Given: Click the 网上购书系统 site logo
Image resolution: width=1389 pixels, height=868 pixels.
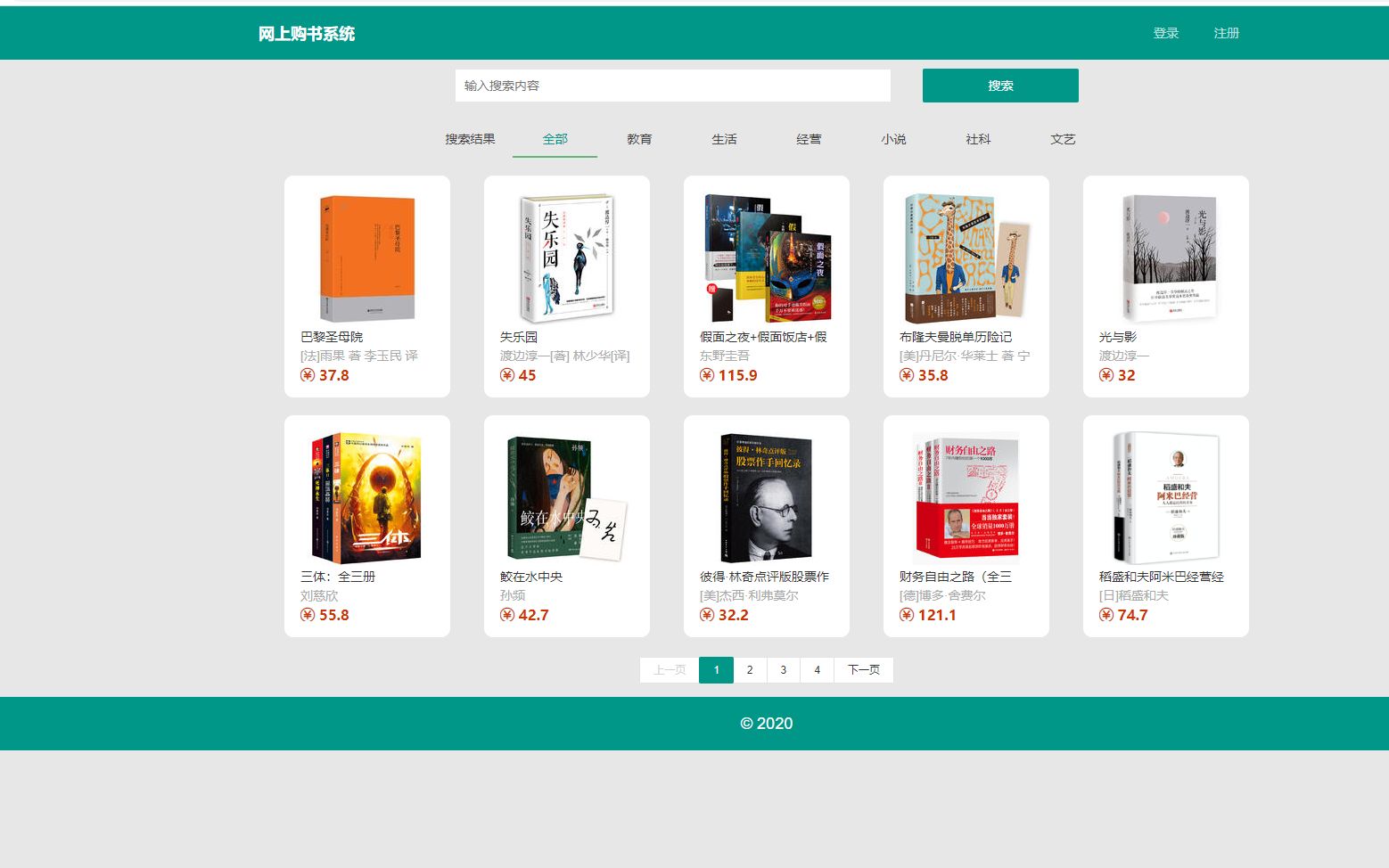Looking at the screenshot, I should [x=305, y=33].
